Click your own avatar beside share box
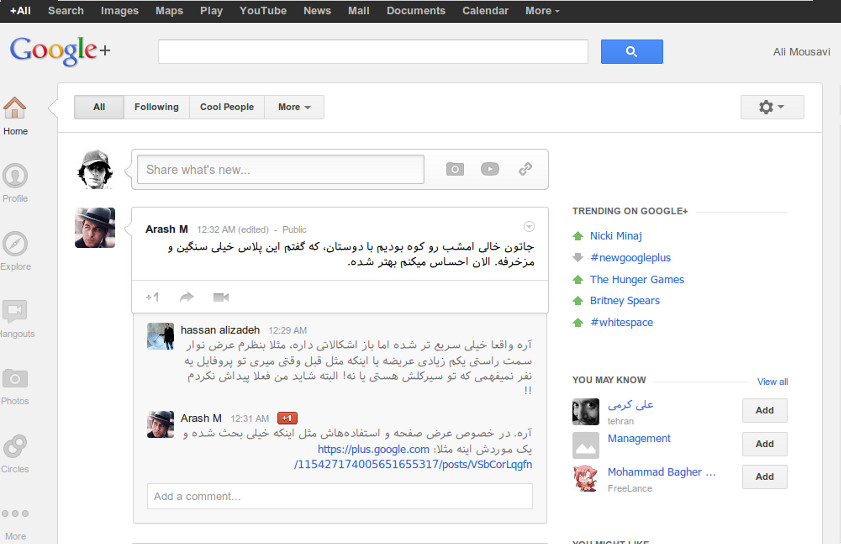 95,170
